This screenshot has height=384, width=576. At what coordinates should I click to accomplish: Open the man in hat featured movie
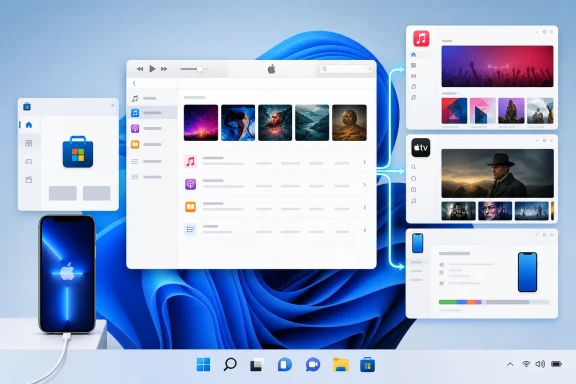[497, 173]
